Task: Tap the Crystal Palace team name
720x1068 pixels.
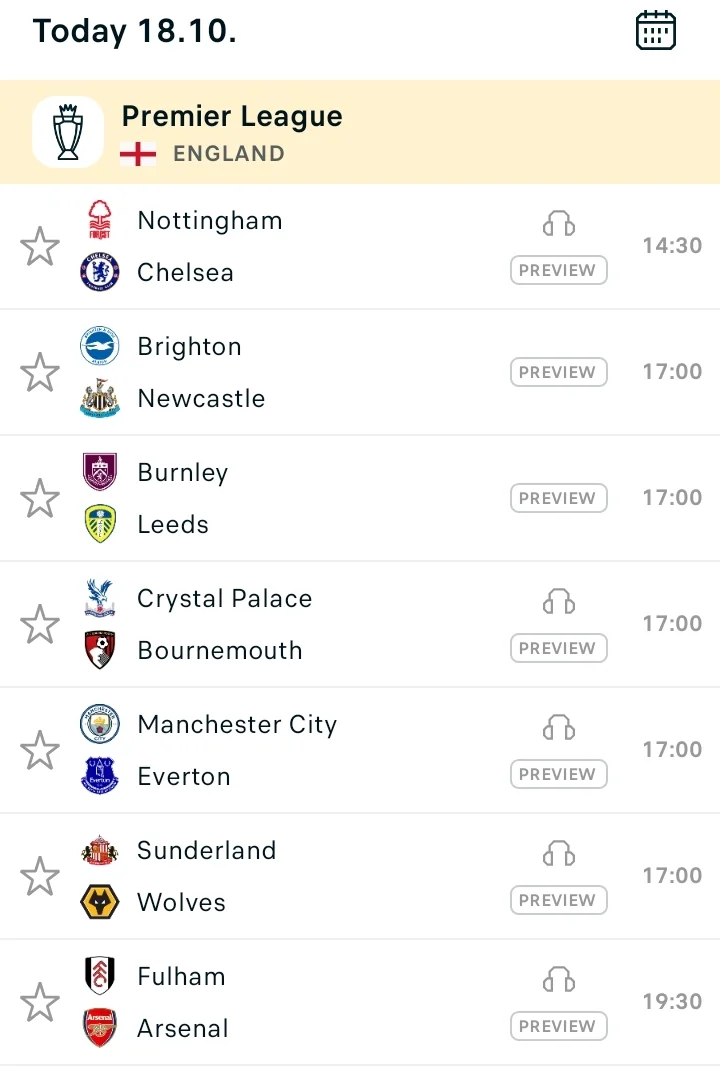Action: click(225, 599)
